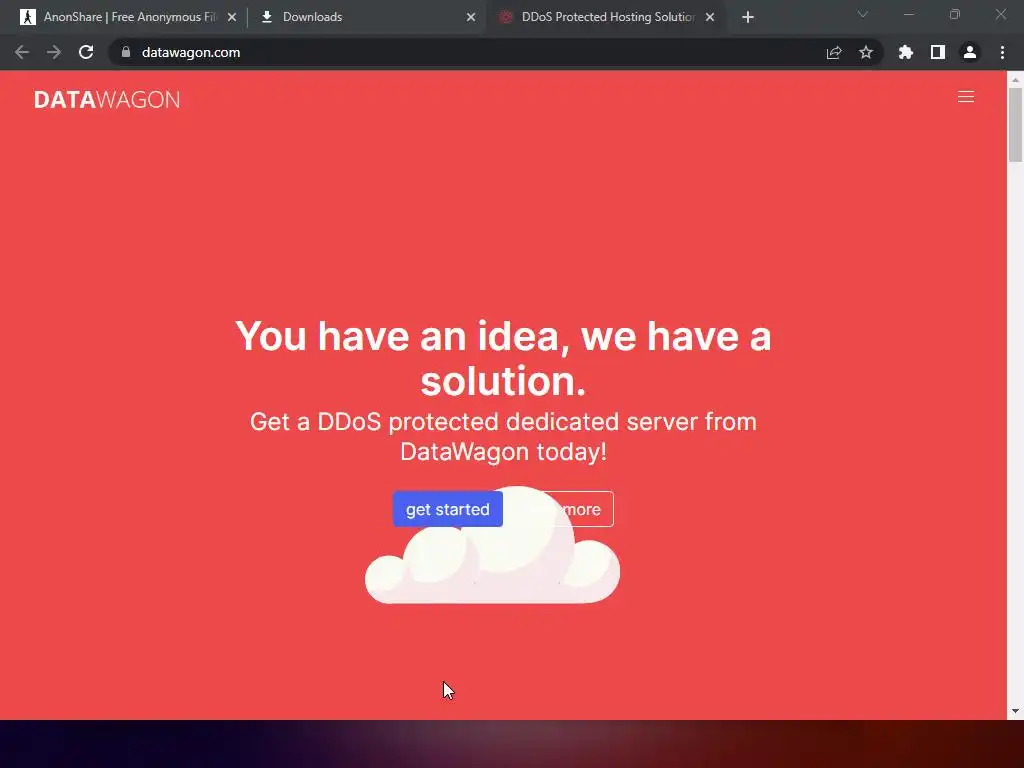Open a new browser tab

[x=748, y=17]
